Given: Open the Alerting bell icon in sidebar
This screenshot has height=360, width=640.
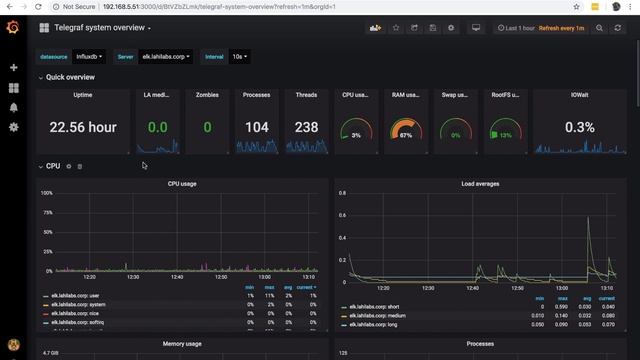Looking at the screenshot, I should point(13,107).
